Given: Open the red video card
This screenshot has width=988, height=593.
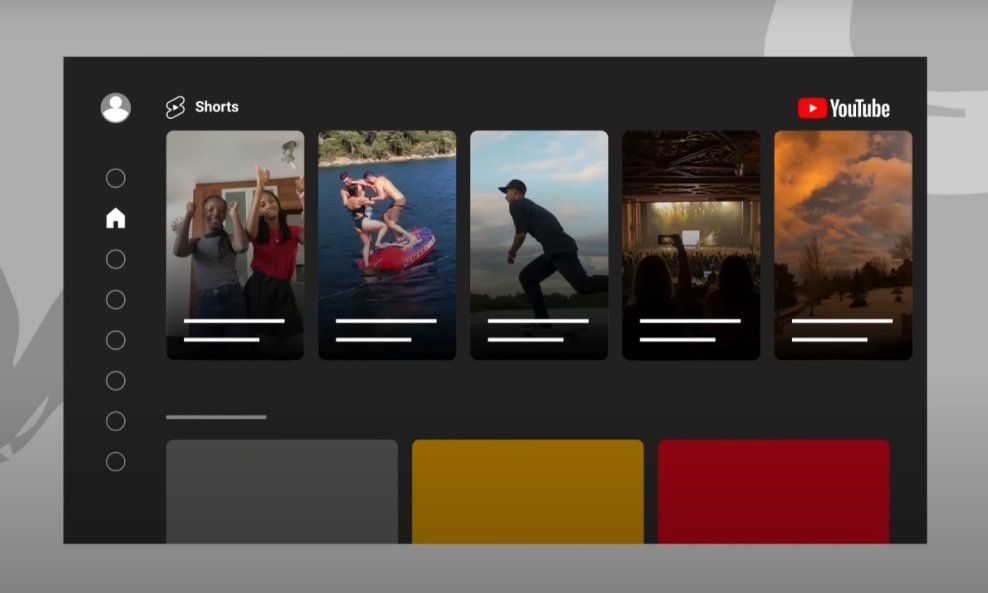Looking at the screenshot, I should 774,491.
